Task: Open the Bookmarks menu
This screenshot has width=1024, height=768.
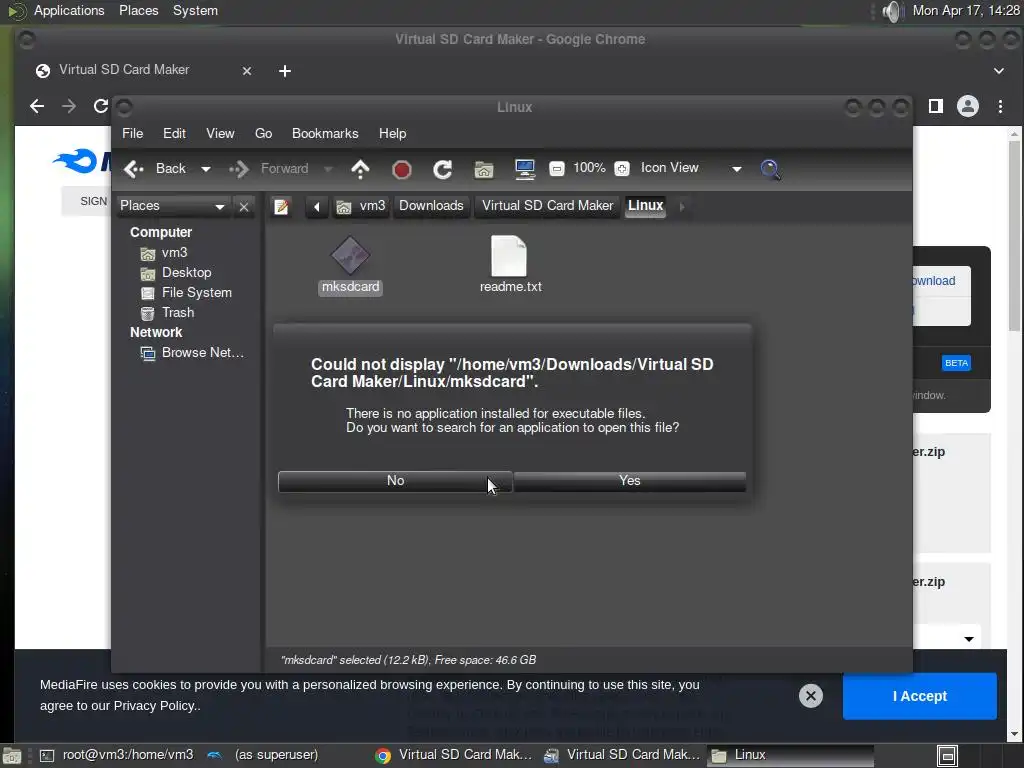Action: 325,133
